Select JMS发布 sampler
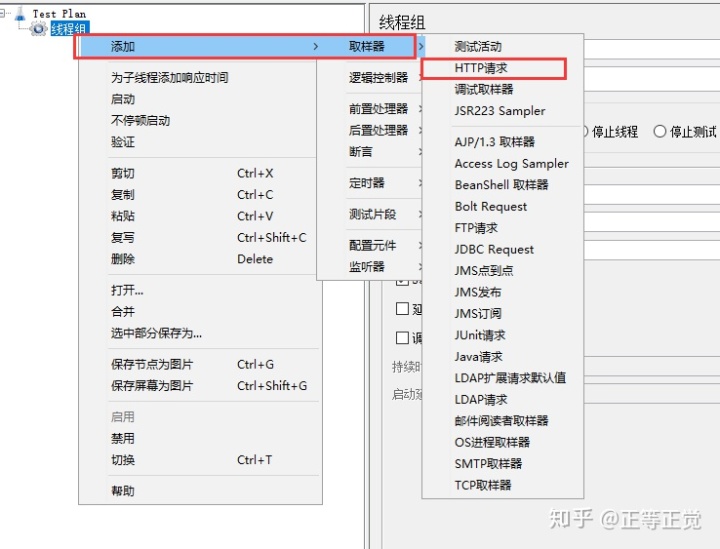The height and width of the screenshot is (549, 720). [x=502, y=292]
